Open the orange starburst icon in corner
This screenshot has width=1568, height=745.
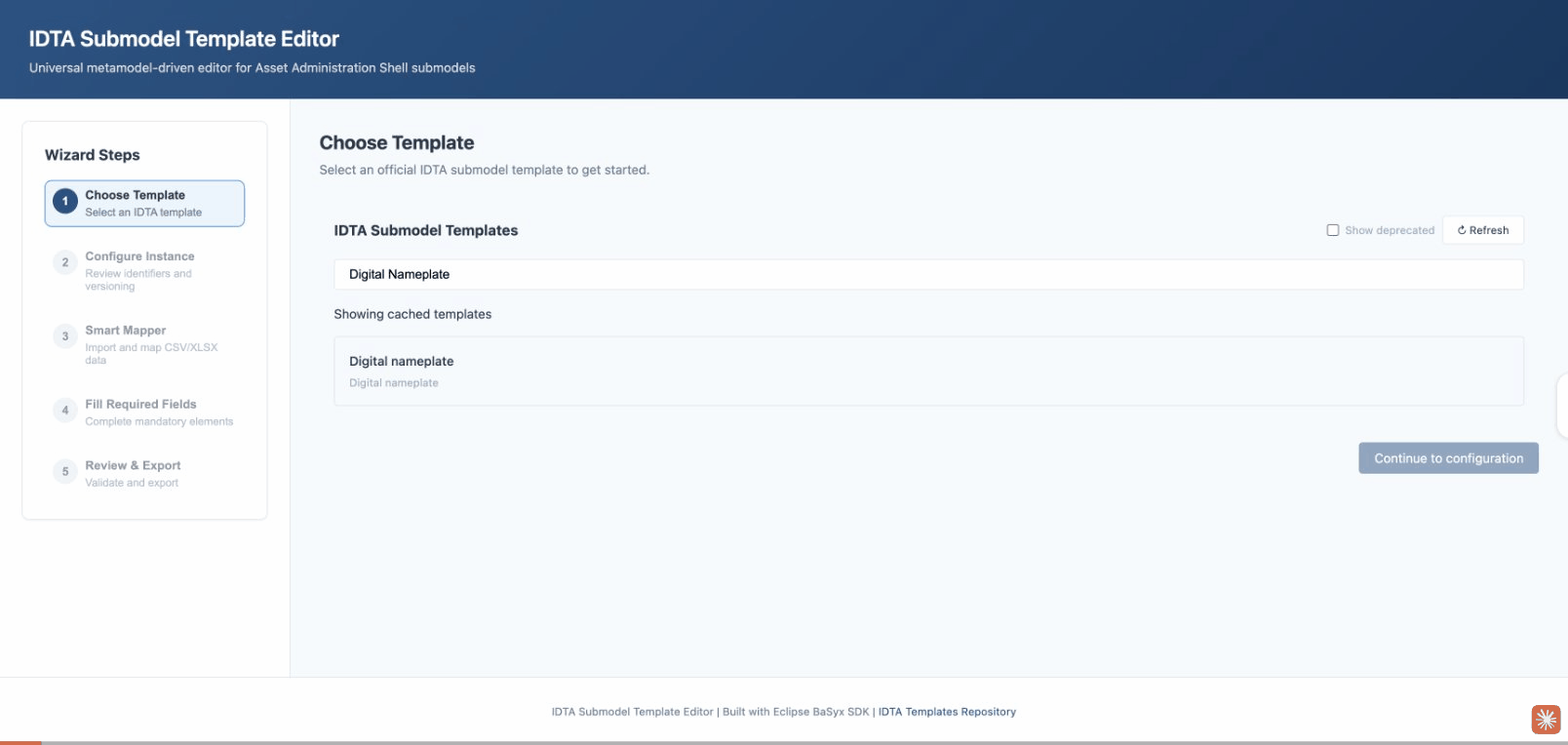1546,720
